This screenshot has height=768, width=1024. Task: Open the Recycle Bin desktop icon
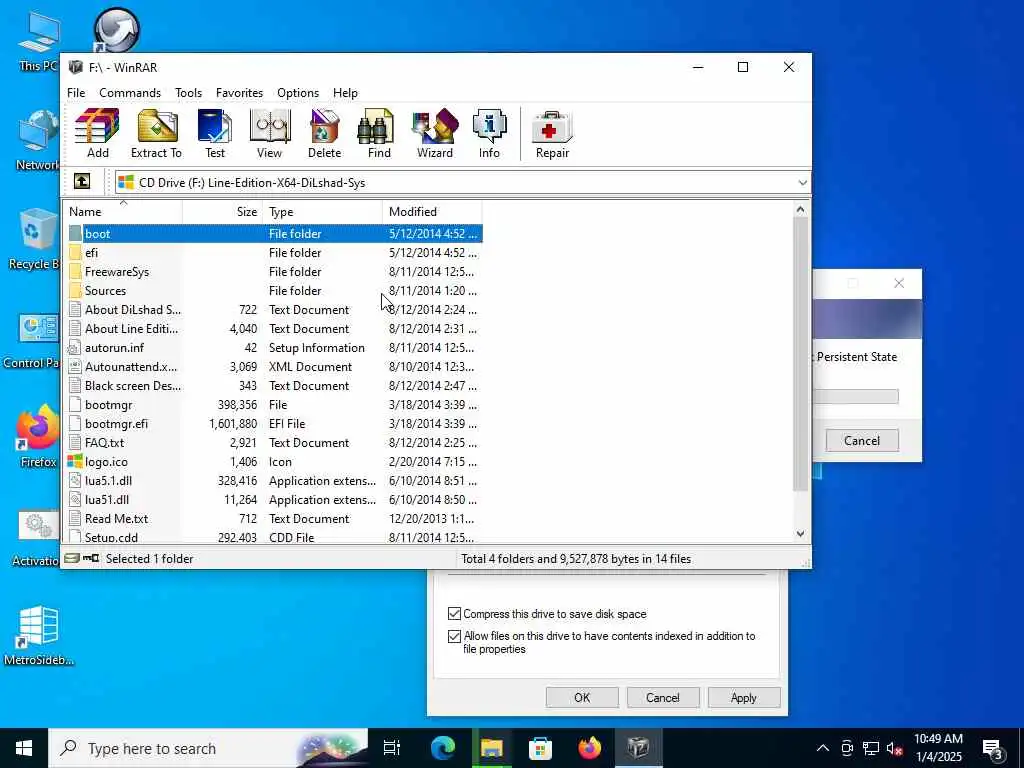click(x=36, y=238)
